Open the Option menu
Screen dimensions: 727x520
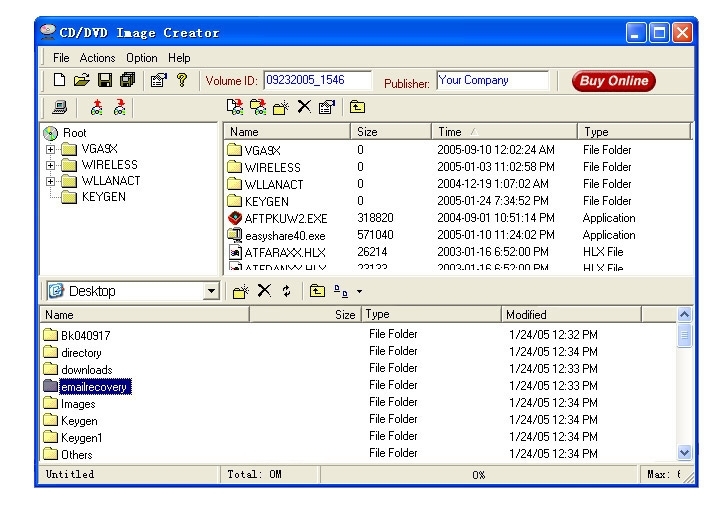pos(142,58)
